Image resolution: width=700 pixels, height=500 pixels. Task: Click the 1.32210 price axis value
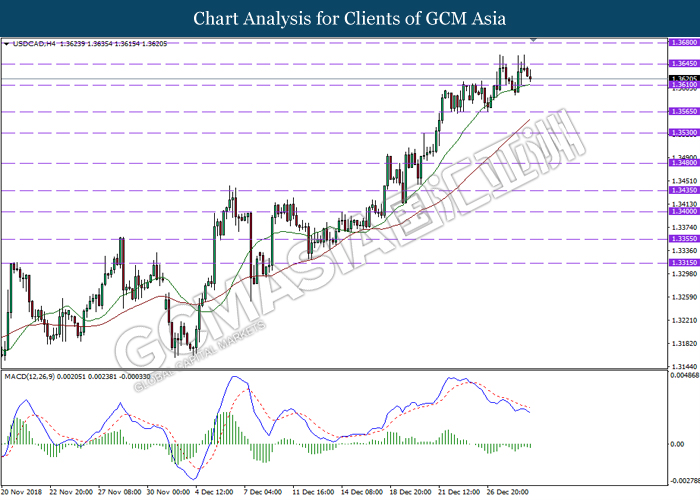tap(684, 320)
